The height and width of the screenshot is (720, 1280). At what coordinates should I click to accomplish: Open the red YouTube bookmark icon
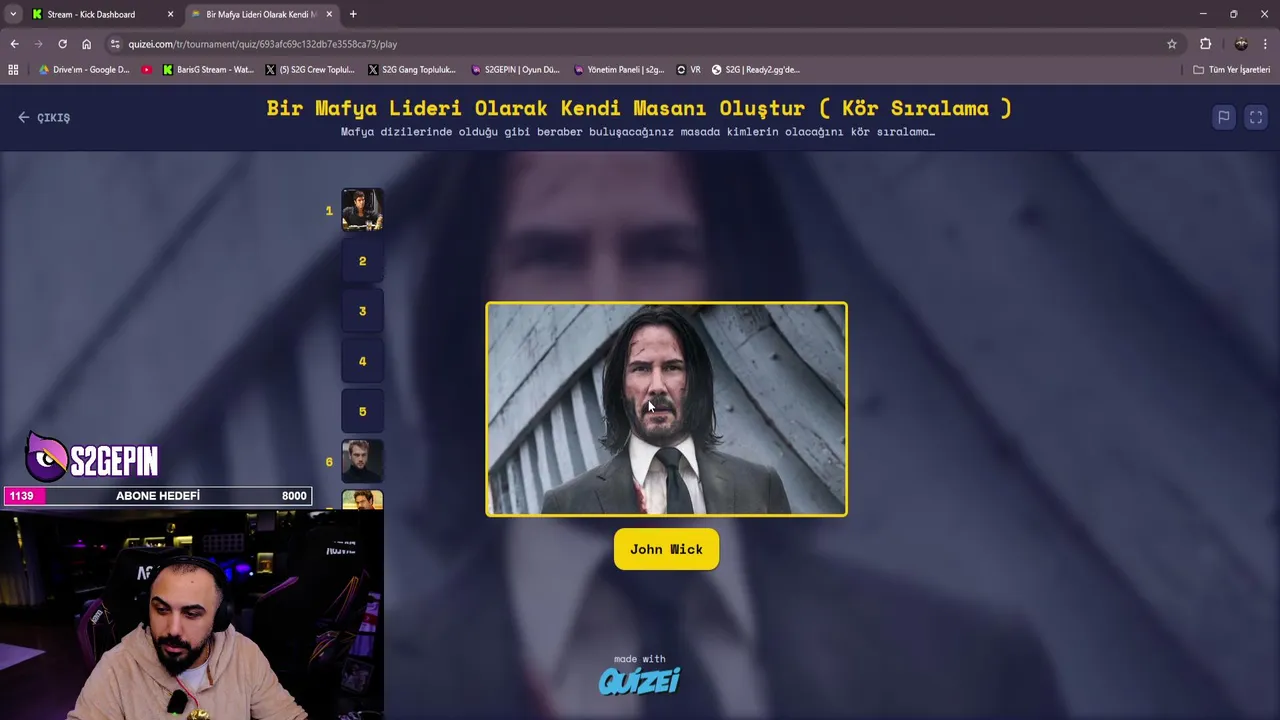[x=147, y=70]
